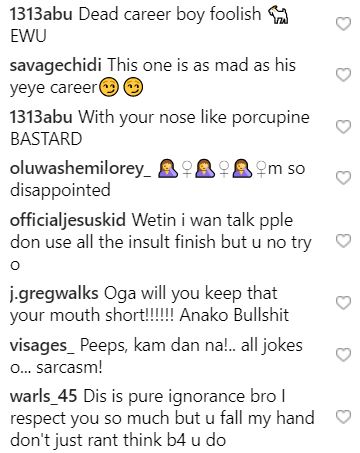Like visages_'s sarcasm comment heart

343,355
